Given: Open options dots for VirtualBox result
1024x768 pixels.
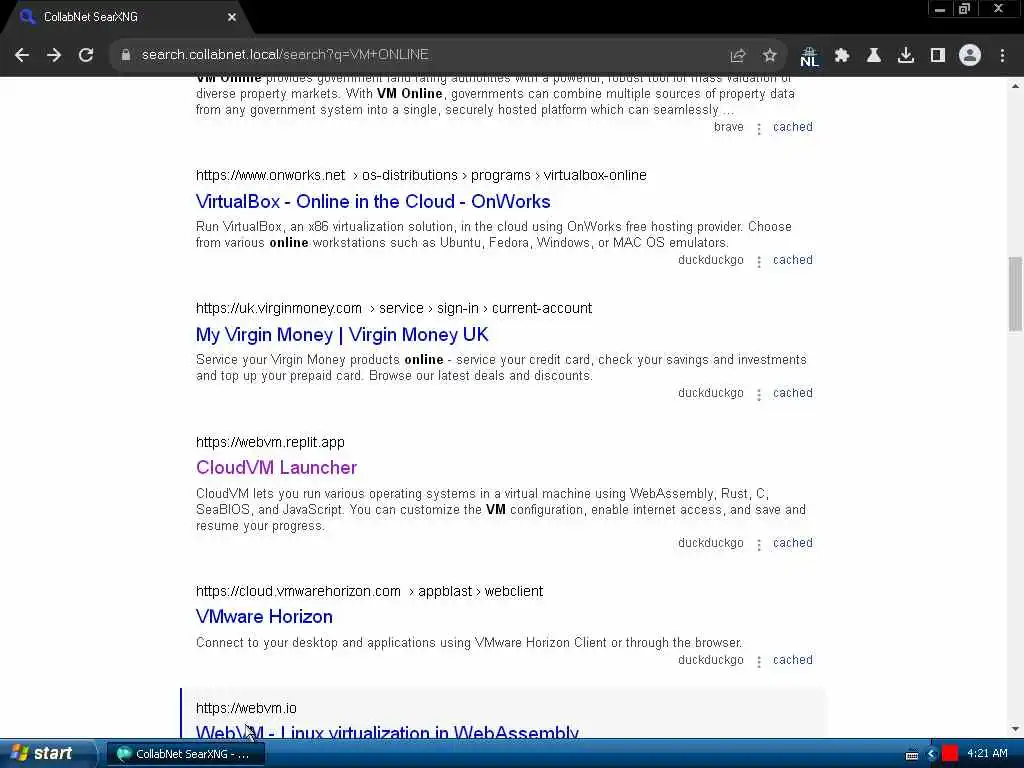Looking at the screenshot, I should point(759,262).
